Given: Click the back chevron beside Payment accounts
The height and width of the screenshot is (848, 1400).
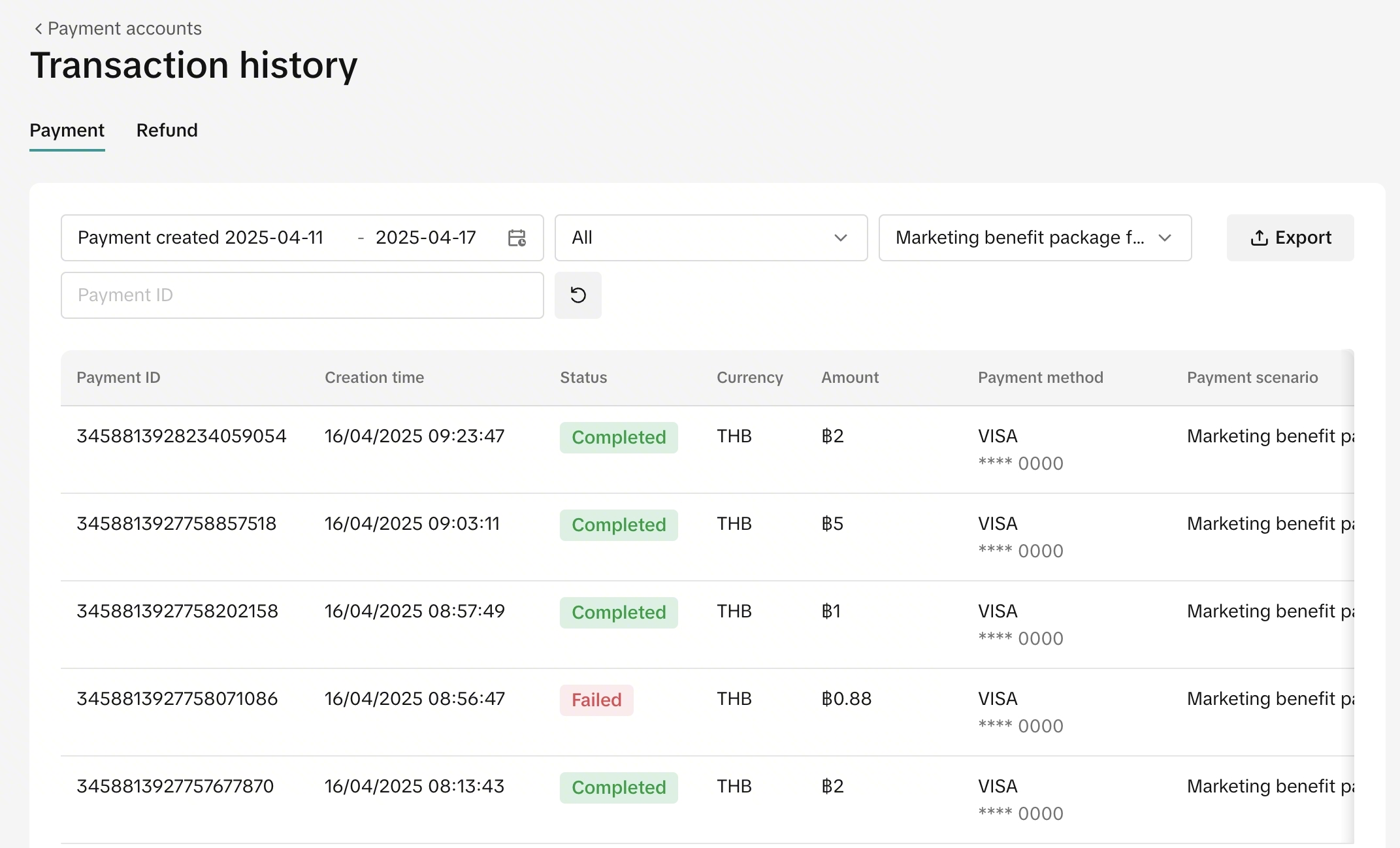Looking at the screenshot, I should pyautogui.click(x=38, y=29).
